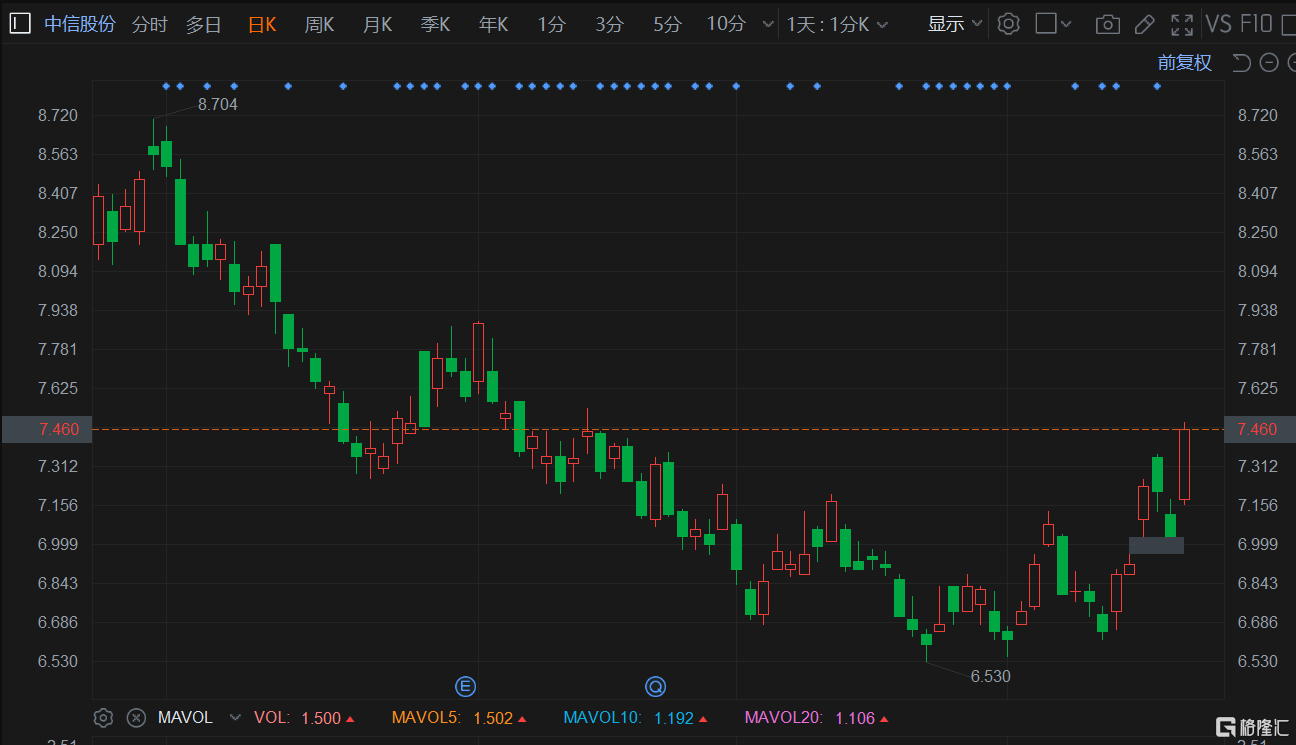
Task: Open VS stock comparison
Action: (1218, 24)
